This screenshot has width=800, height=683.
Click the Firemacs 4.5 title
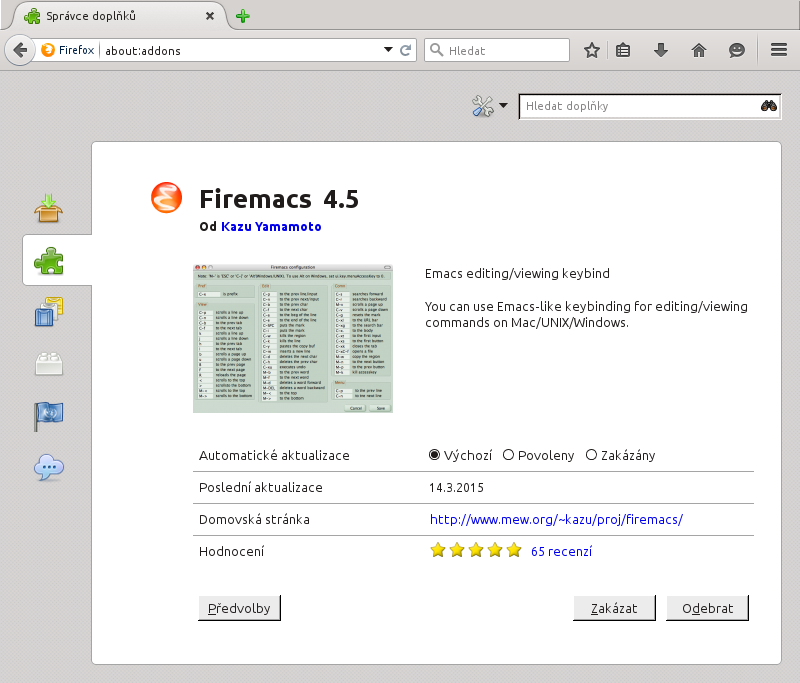[x=279, y=199]
